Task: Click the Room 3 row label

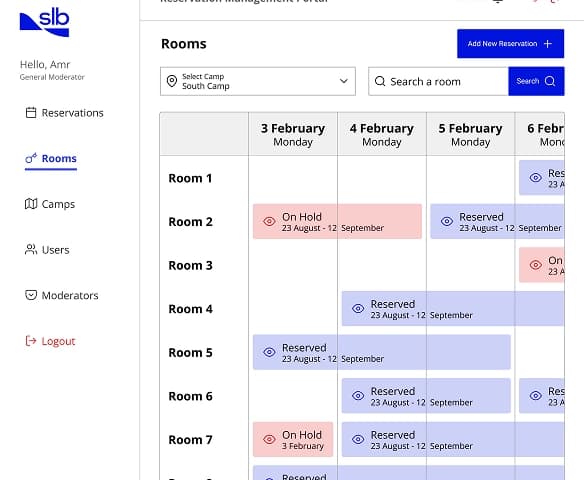Action: tap(190, 266)
